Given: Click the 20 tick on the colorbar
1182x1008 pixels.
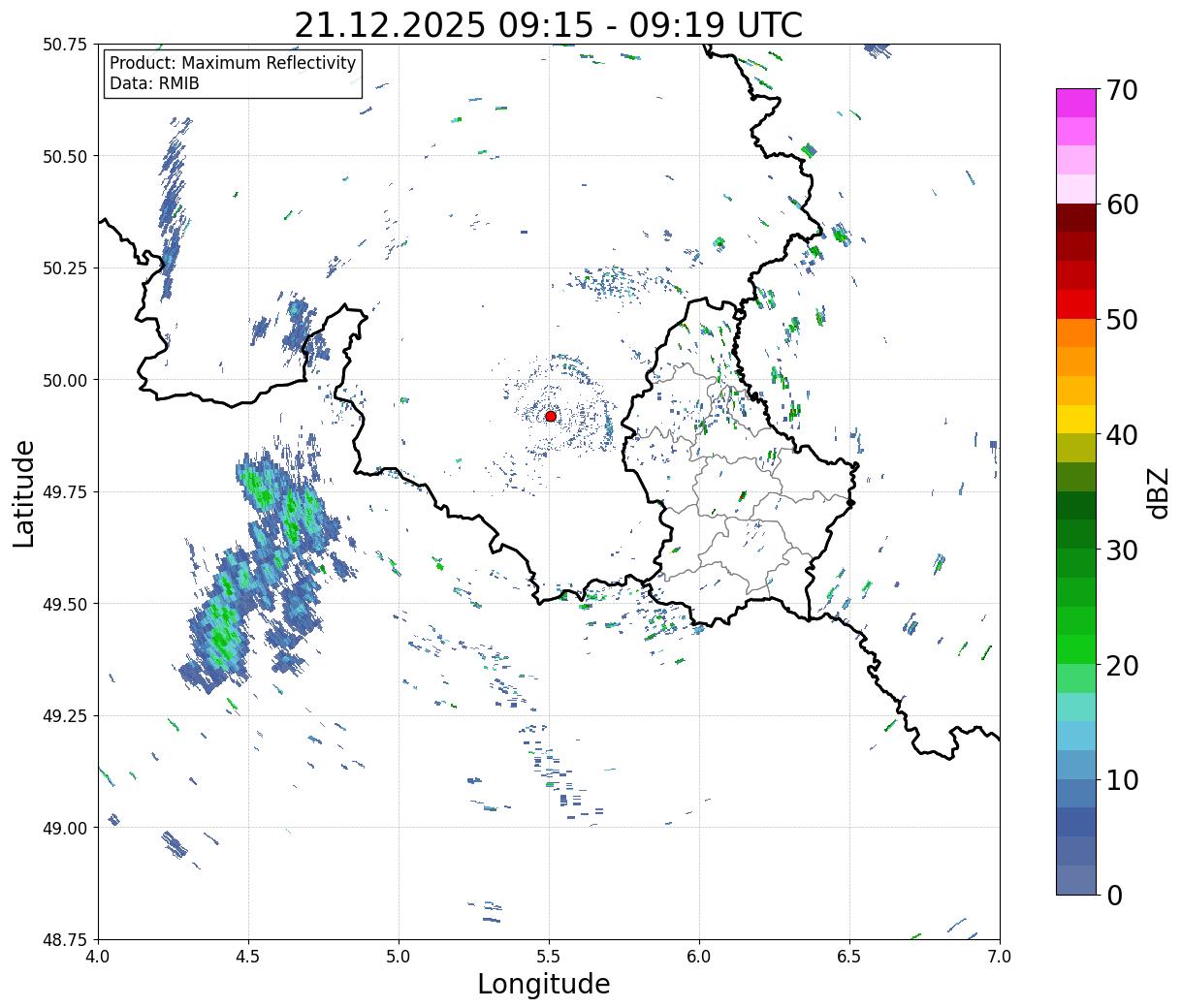Looking at the screenshot, I should 1121,665.
